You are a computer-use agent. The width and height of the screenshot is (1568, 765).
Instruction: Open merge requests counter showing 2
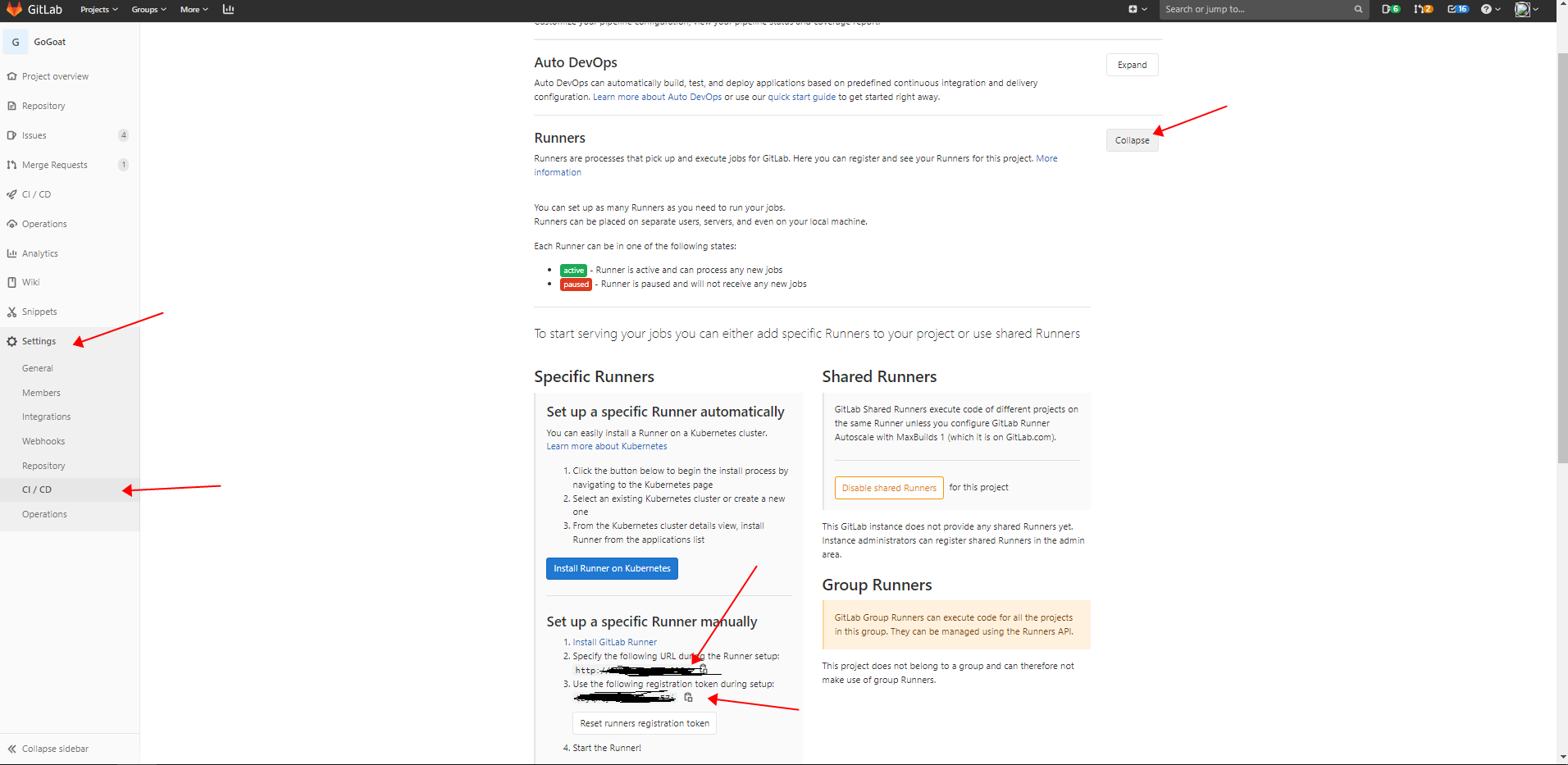1424,9
